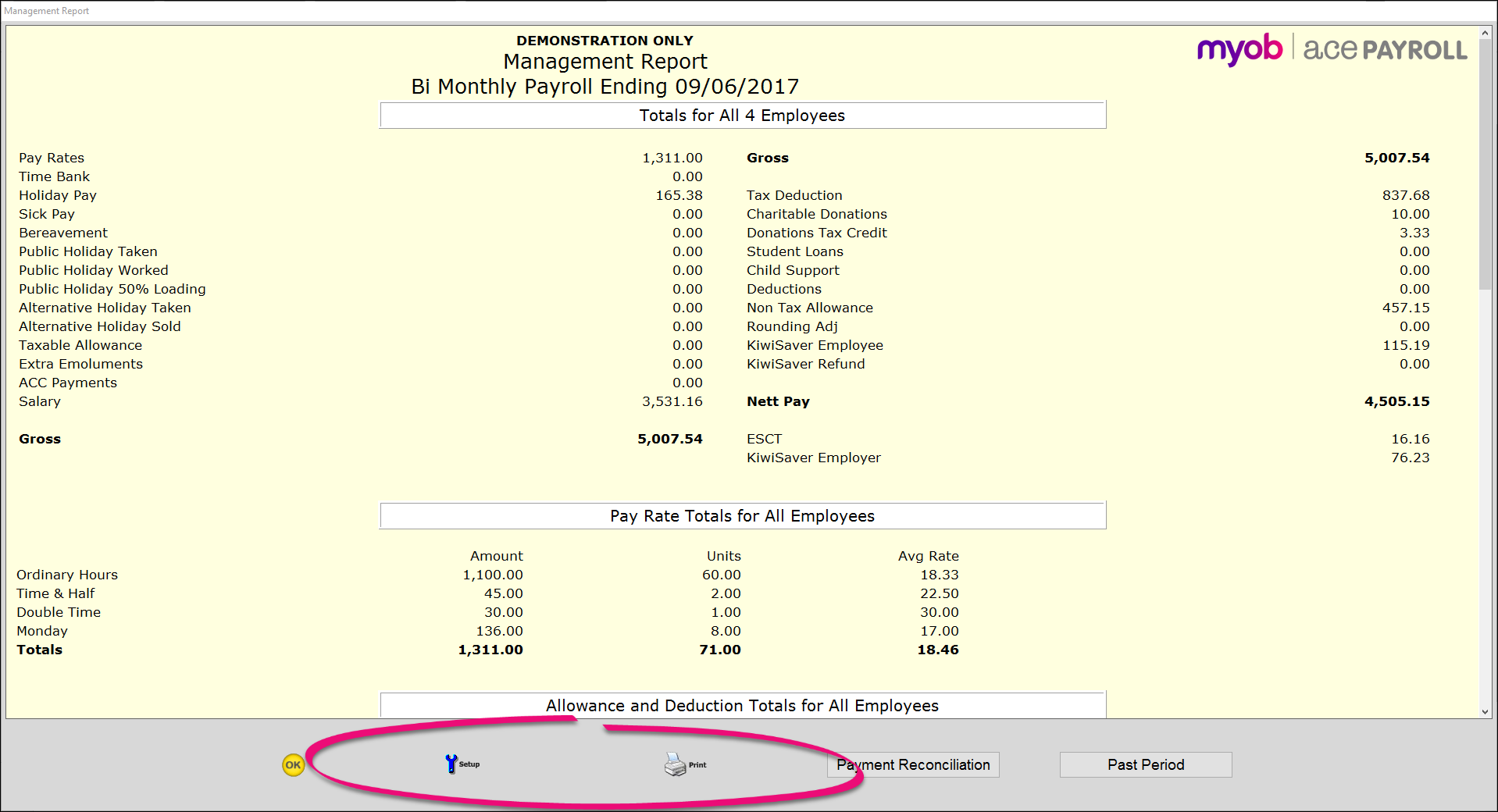Open the Past Period report
Image resolution: width=1498 pixels, height=812 pixels.
pos(1146,765)
